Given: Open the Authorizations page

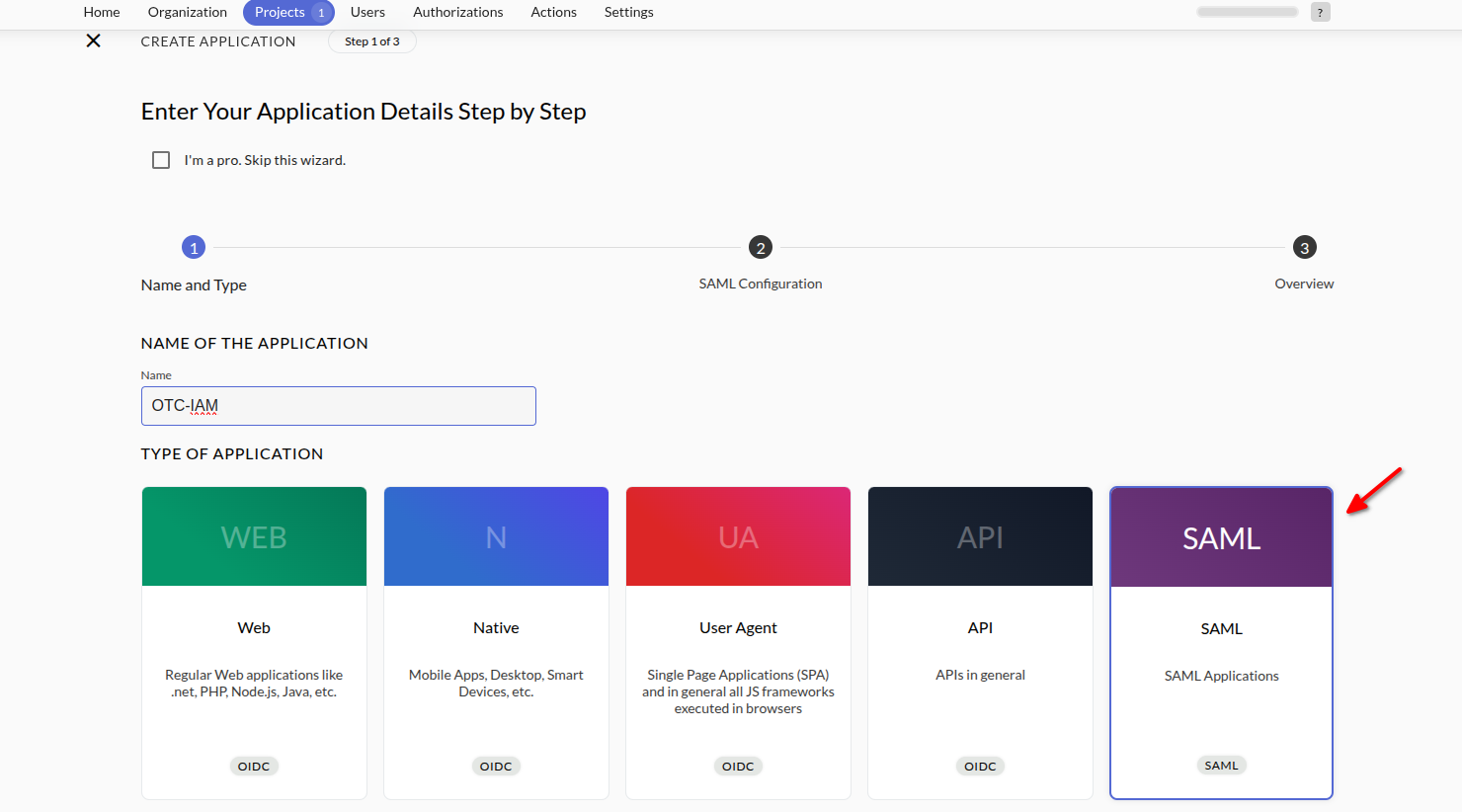Looking at the screenshot, I should click(x=457, y=12).
